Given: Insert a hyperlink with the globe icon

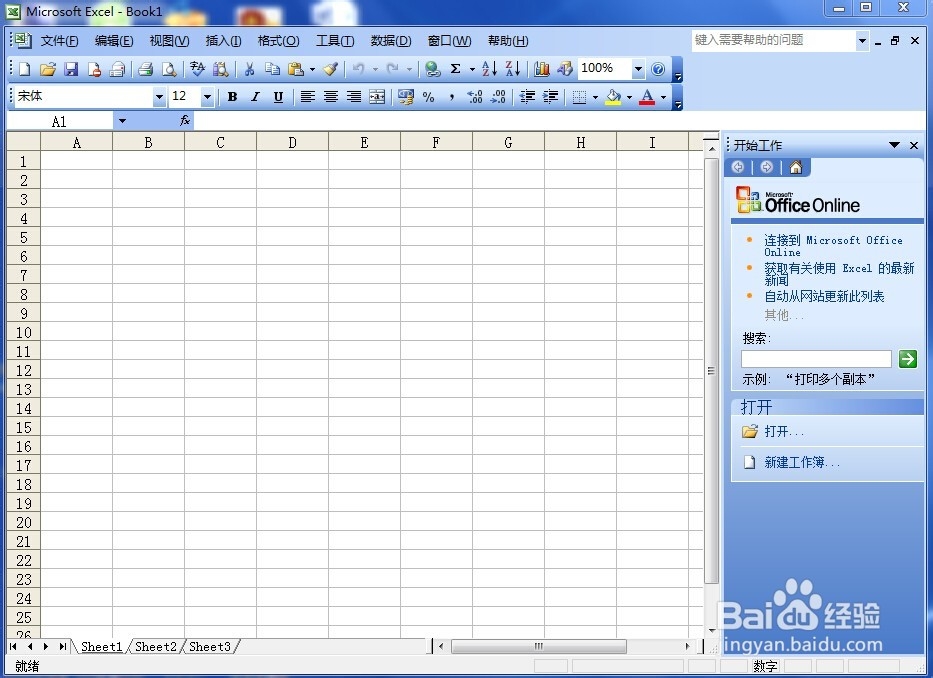Looking at the screenshot, I should coord(433,69).
